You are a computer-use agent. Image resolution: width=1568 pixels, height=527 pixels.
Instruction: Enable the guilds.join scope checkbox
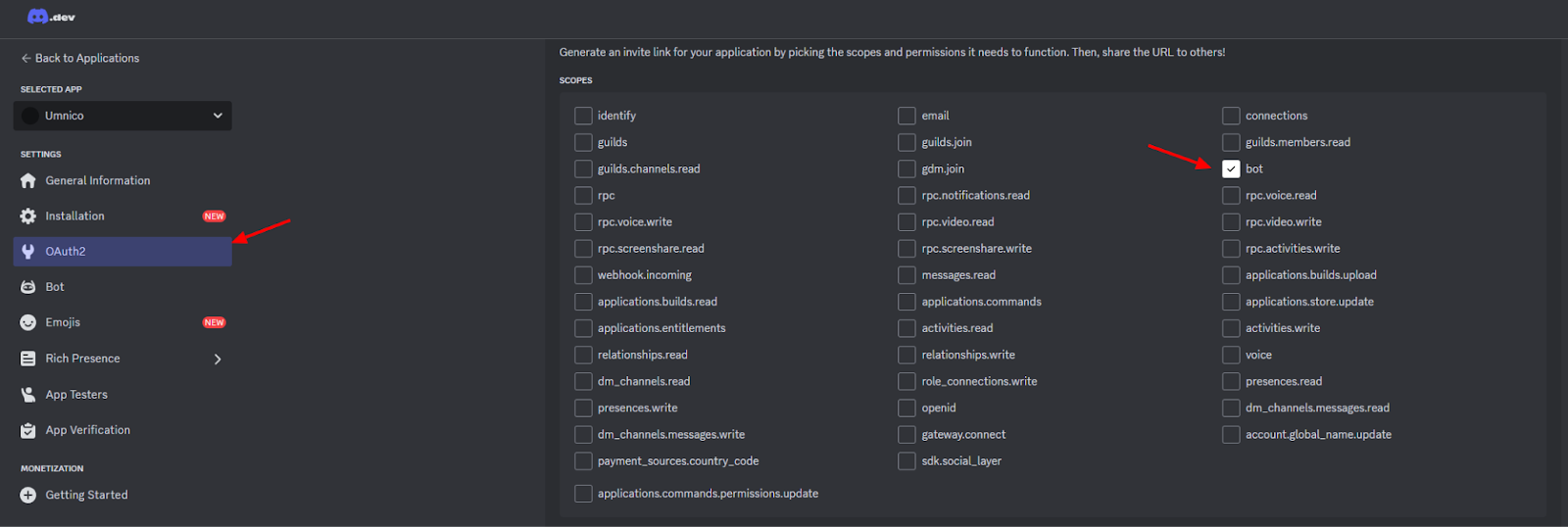pos(906,142)
